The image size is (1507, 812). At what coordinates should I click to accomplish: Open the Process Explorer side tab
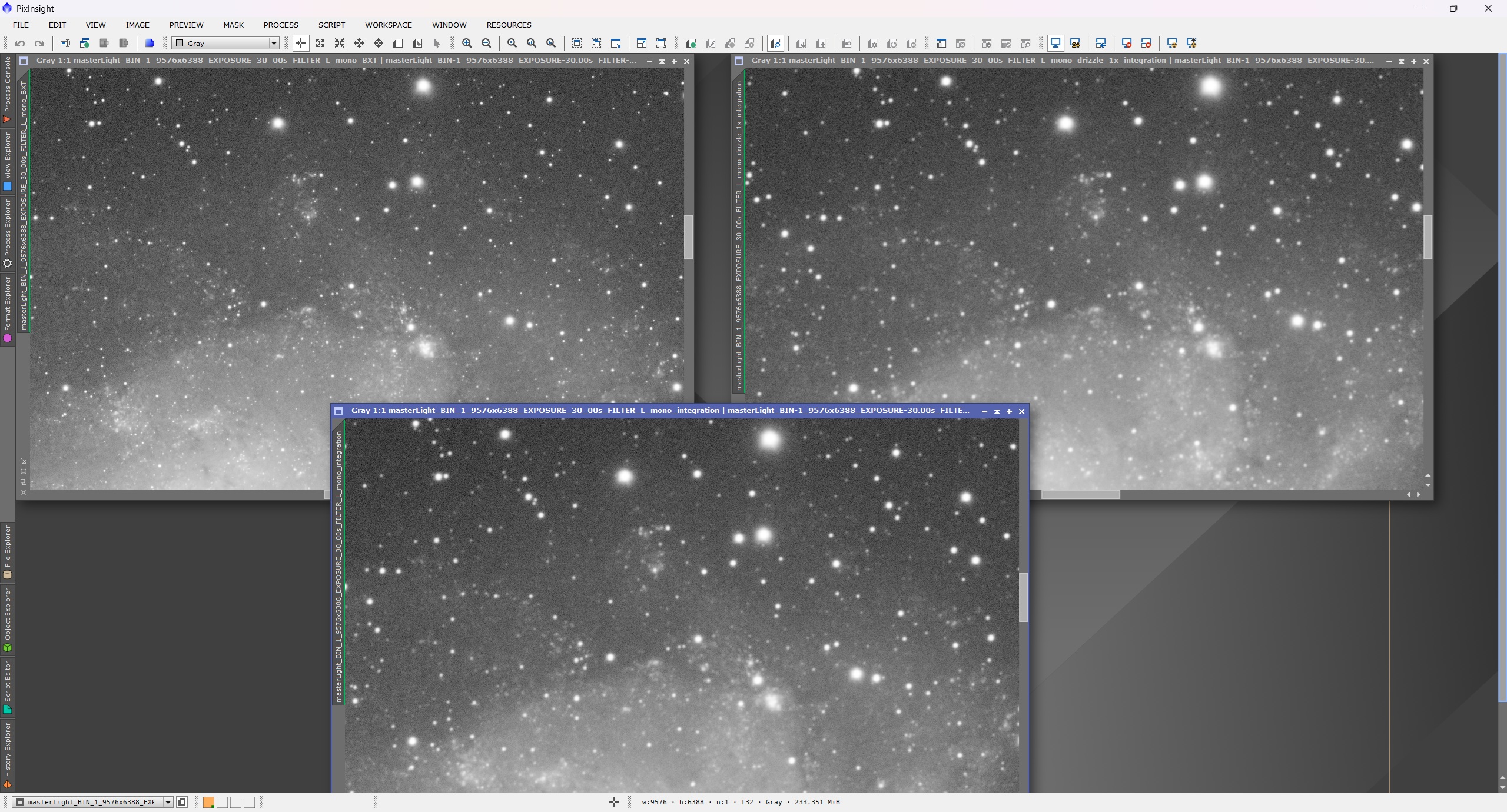[x=8, y=233]
